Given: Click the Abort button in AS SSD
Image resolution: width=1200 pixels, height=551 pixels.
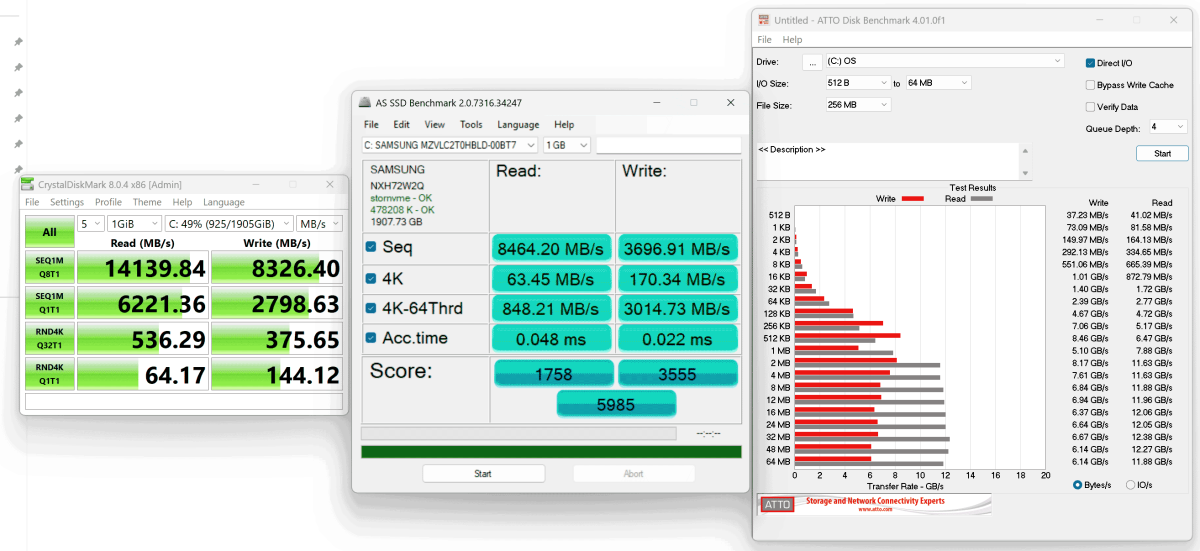Looking at the screenshot, I should (633, 474).
